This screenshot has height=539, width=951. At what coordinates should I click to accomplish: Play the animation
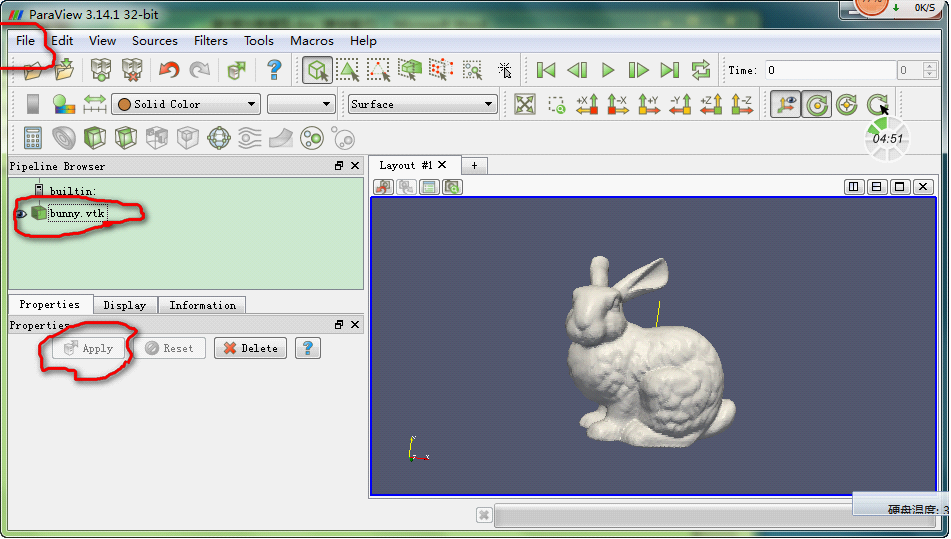(x=608, y=70)
